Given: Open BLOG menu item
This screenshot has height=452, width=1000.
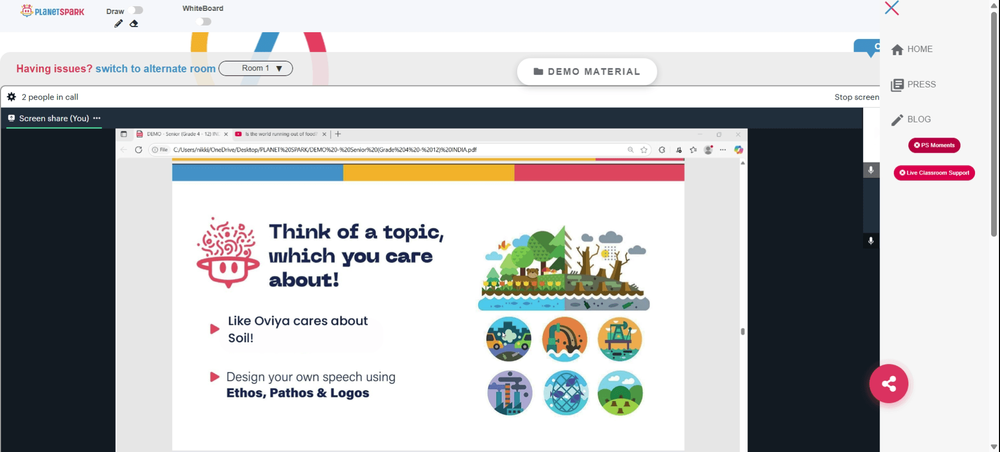Looking at the screenshot, I should click(911, 119).
